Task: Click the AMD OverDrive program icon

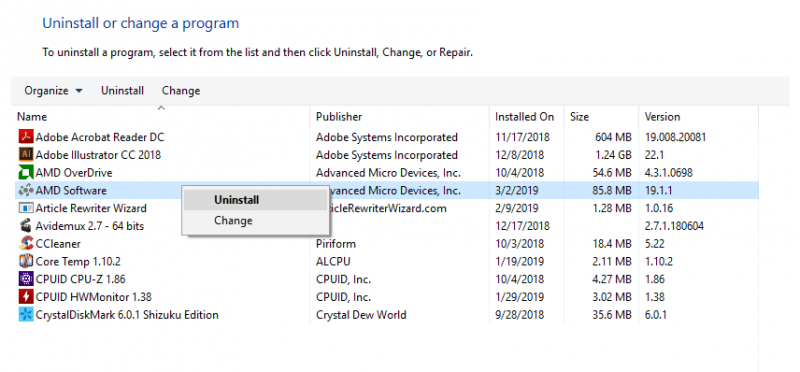Action: tap(26, 172)
